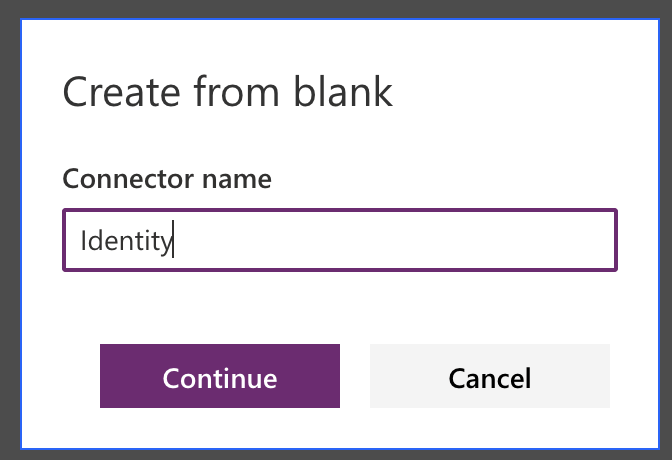Click blank dialog area below the buttons
The height and width of the screenshot is (460, 672).
(340, 428)
